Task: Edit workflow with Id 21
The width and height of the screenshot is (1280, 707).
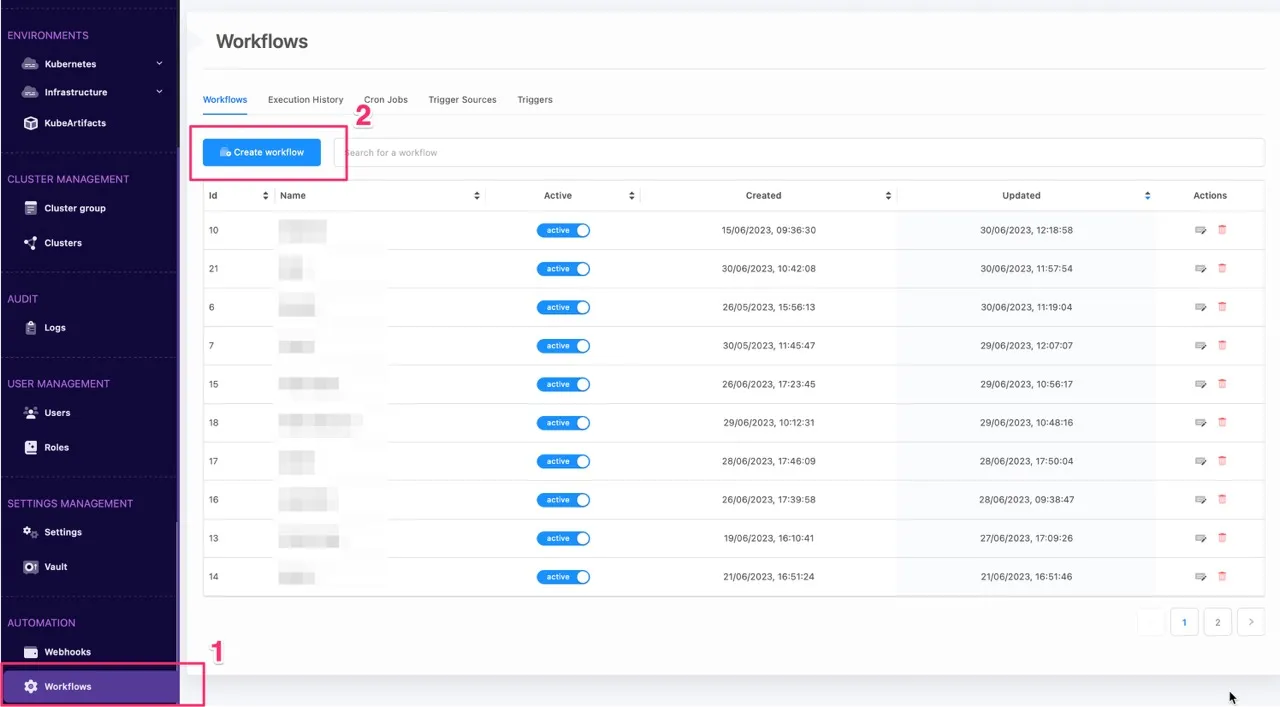Action: 1200,269
